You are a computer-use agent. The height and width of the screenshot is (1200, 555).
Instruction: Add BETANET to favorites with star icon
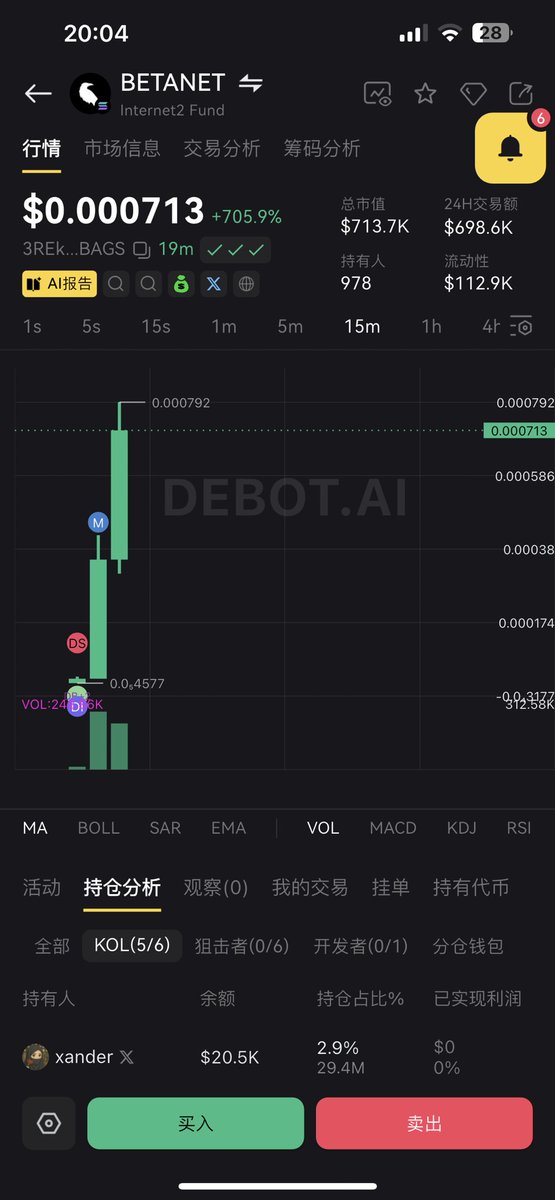425,94
